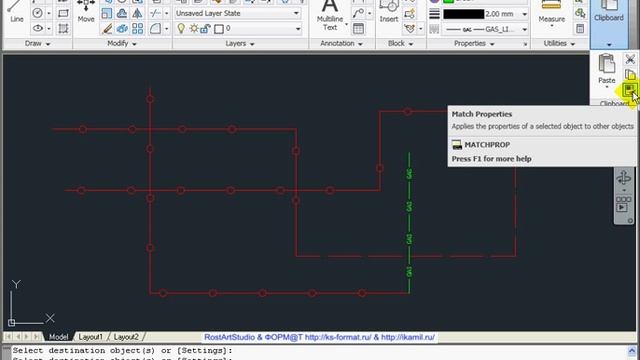The width and height of the screenshot is (640, 360).
Task: Click the Trim tool in Modify panel
Action: coord(155,13)
